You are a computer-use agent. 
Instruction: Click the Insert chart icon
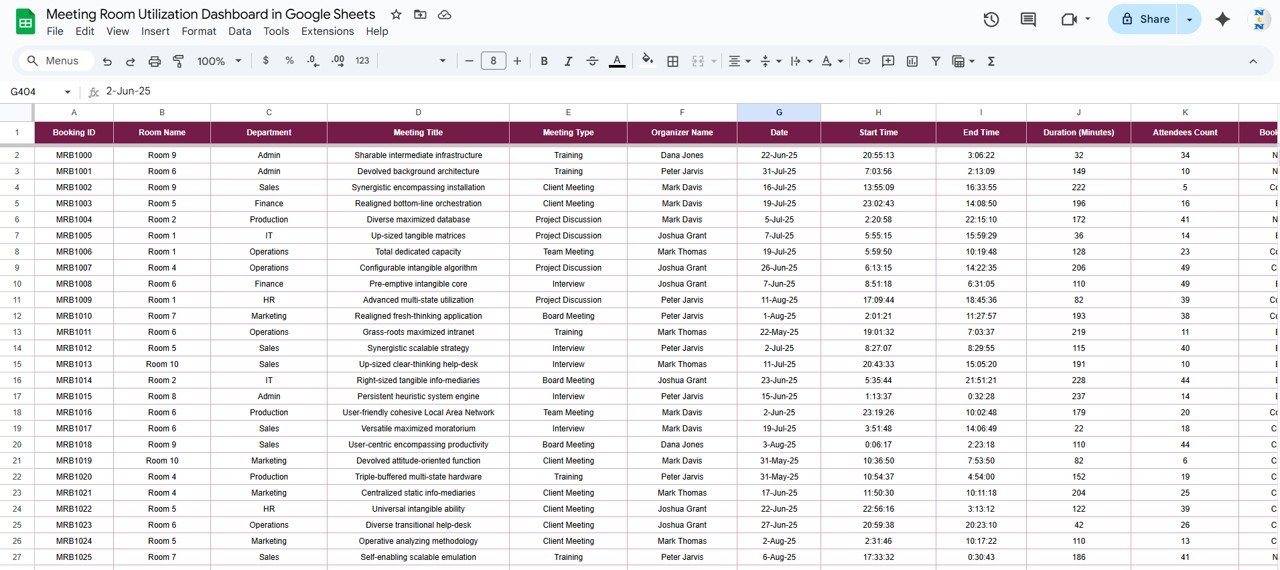click(912, 61)
